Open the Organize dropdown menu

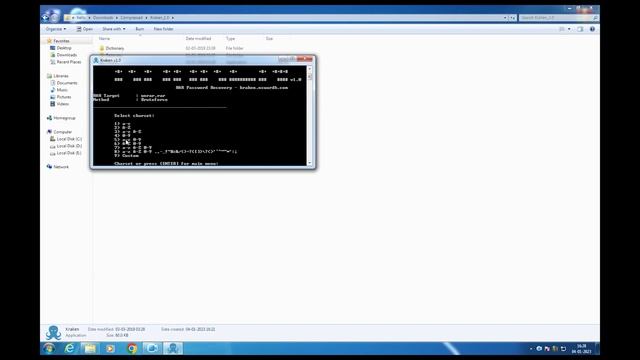56,29
